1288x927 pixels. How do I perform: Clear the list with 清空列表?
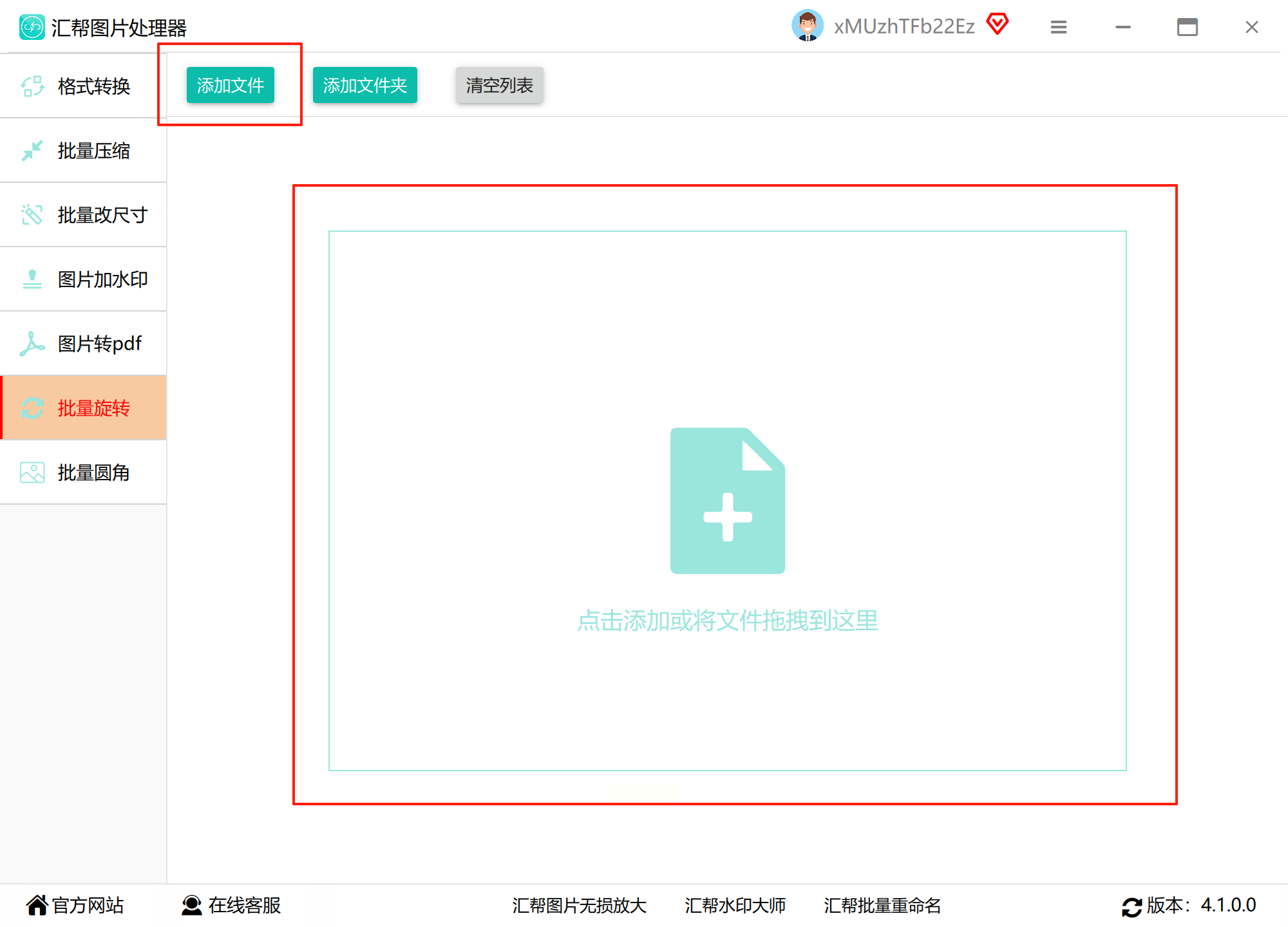pyautogui.click(x=499, y=85)
